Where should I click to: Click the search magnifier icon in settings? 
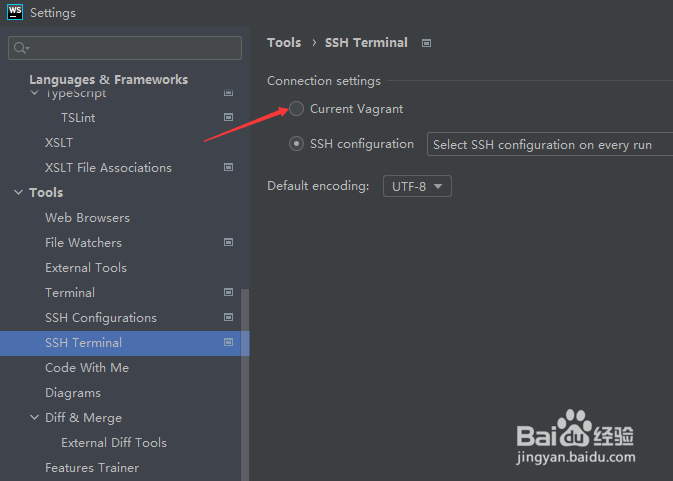21,48
